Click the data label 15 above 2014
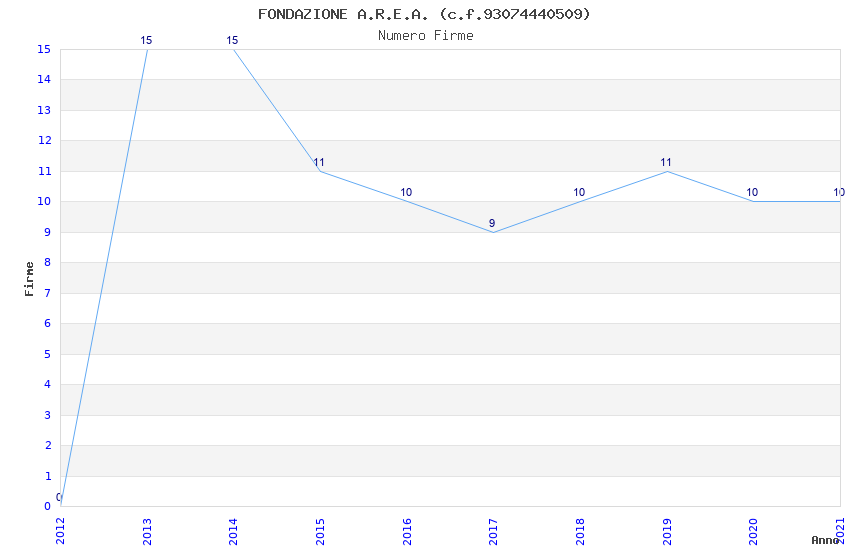Screen dimensions: 850x550 [232, 41]
